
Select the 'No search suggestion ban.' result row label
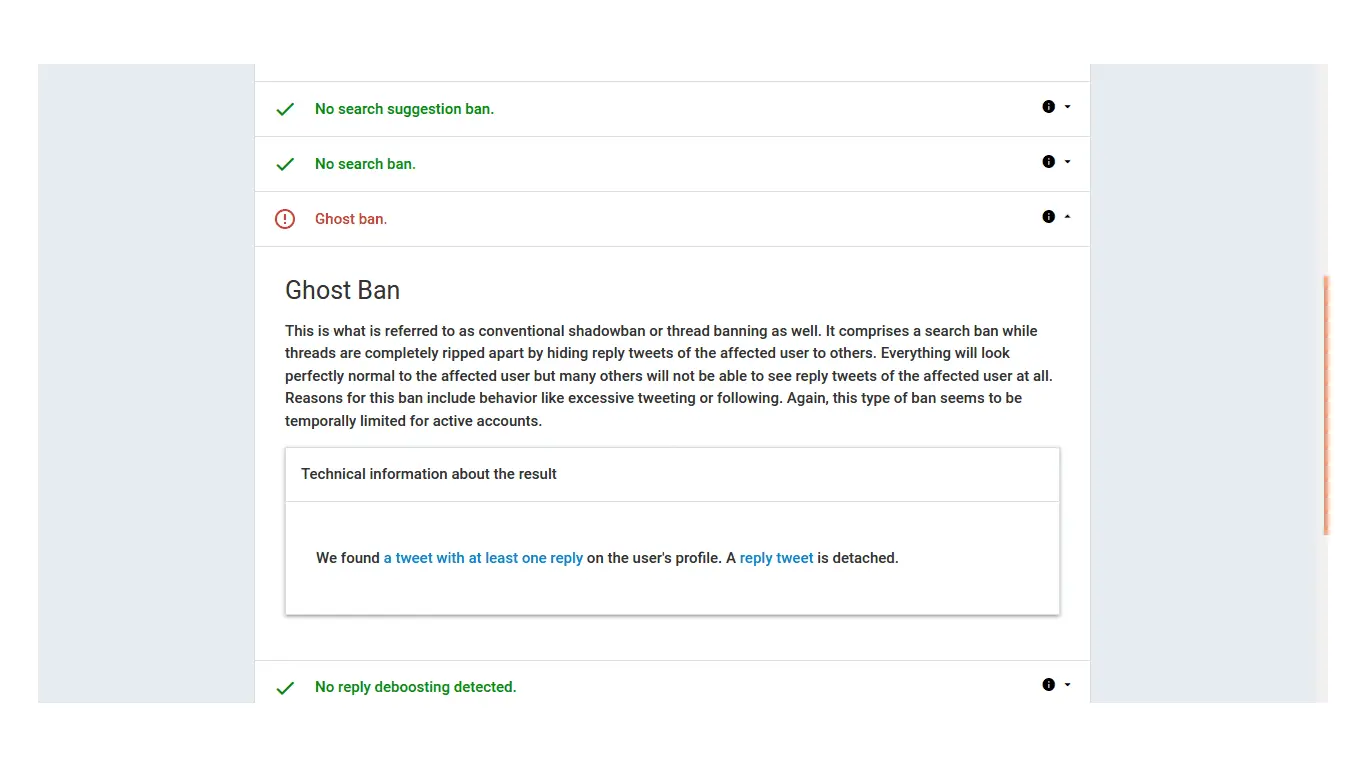pos(404,109)
